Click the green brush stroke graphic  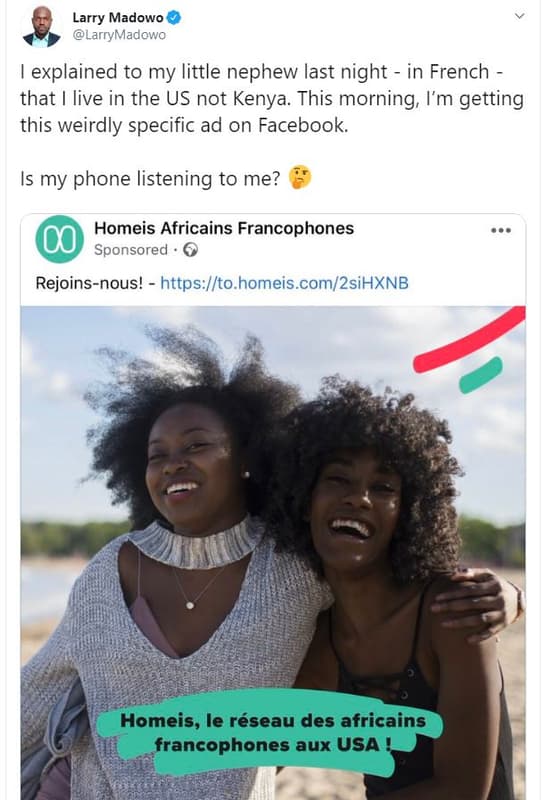point(481,376)
